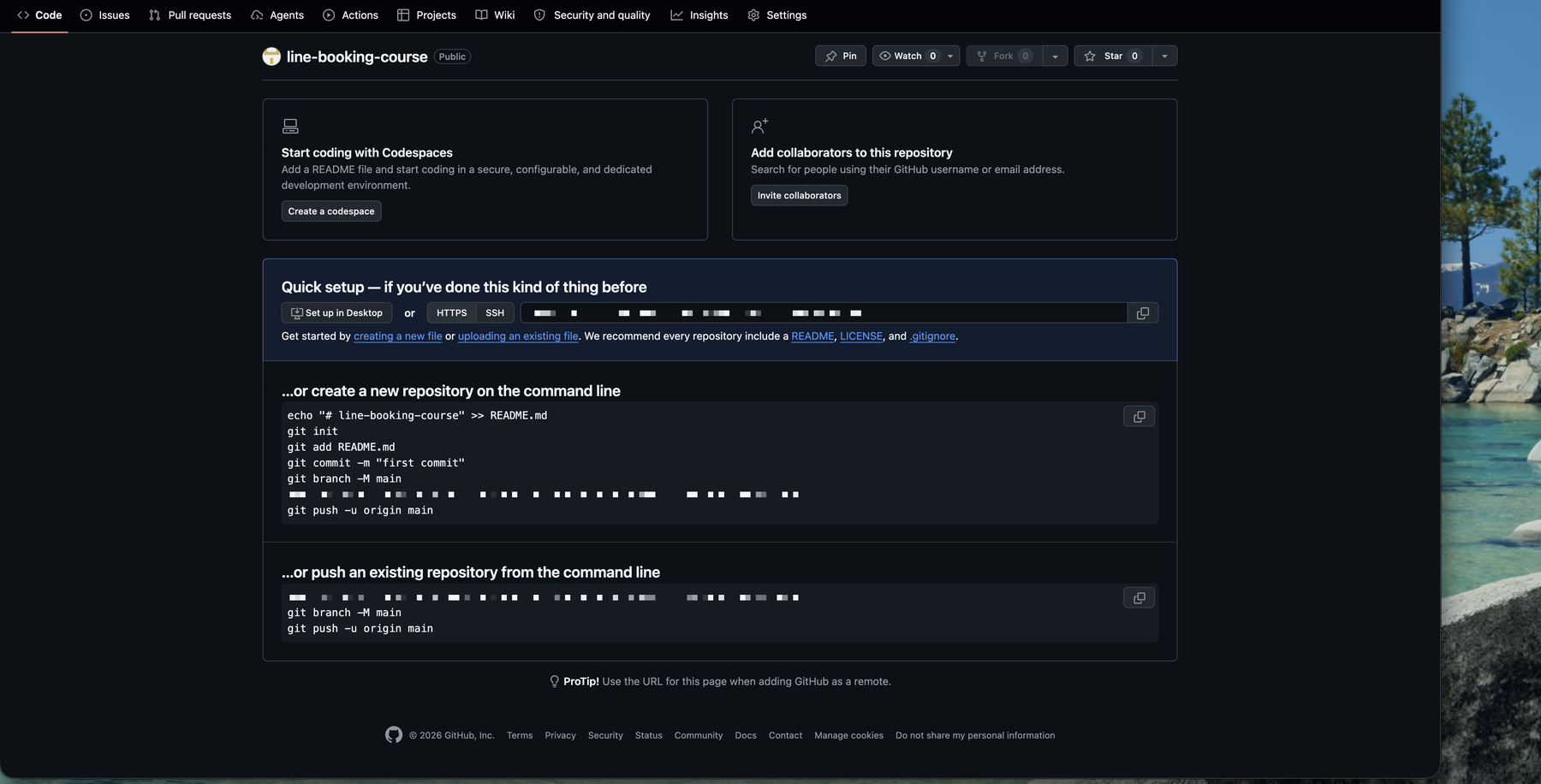Viewport: 1541px width, 784px height.
Task: Go to Pull requests tab
Action: 189,15
